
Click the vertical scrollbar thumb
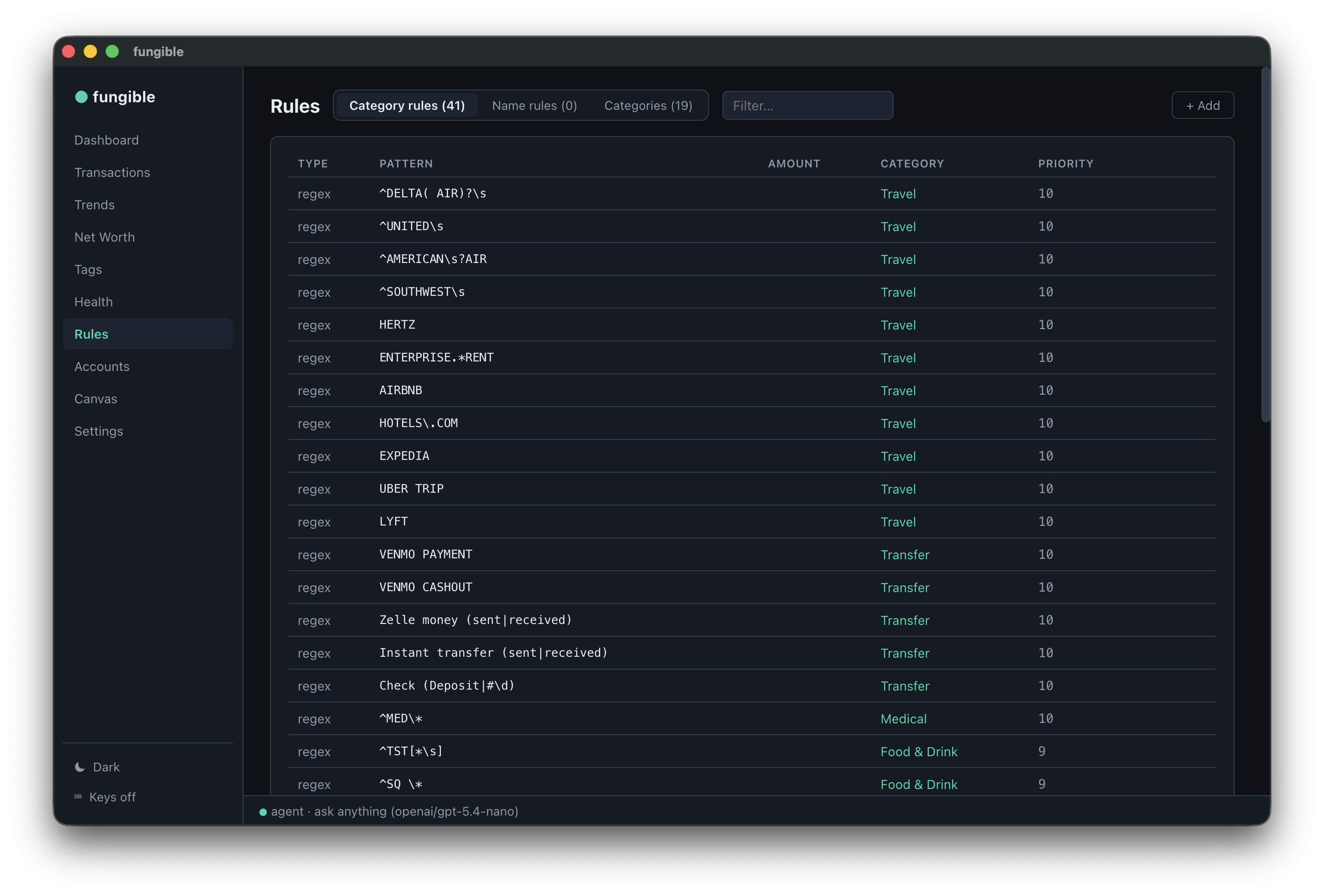click(1266, 245)
